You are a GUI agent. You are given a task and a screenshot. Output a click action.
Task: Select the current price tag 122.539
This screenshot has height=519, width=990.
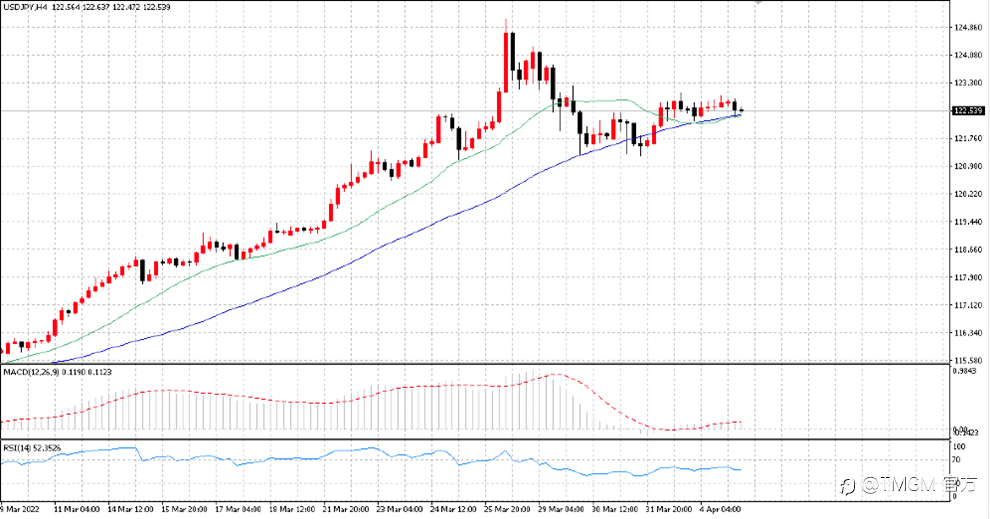pyautogui.click(x=968, y=110)
